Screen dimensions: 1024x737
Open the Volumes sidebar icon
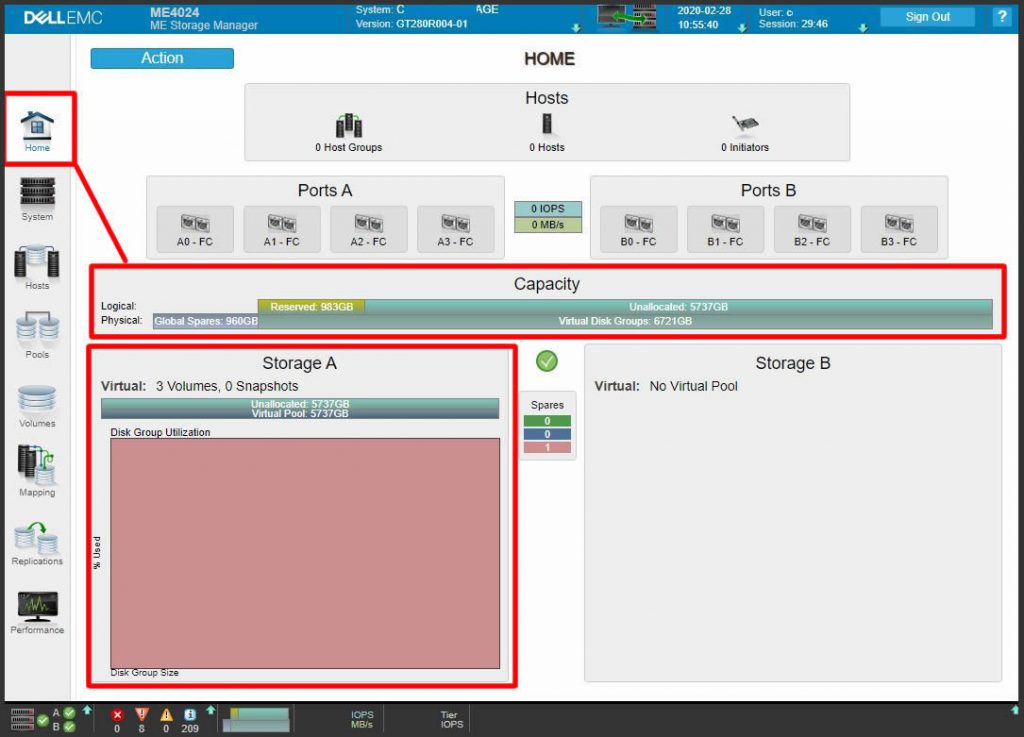click(x=37, y=406)
